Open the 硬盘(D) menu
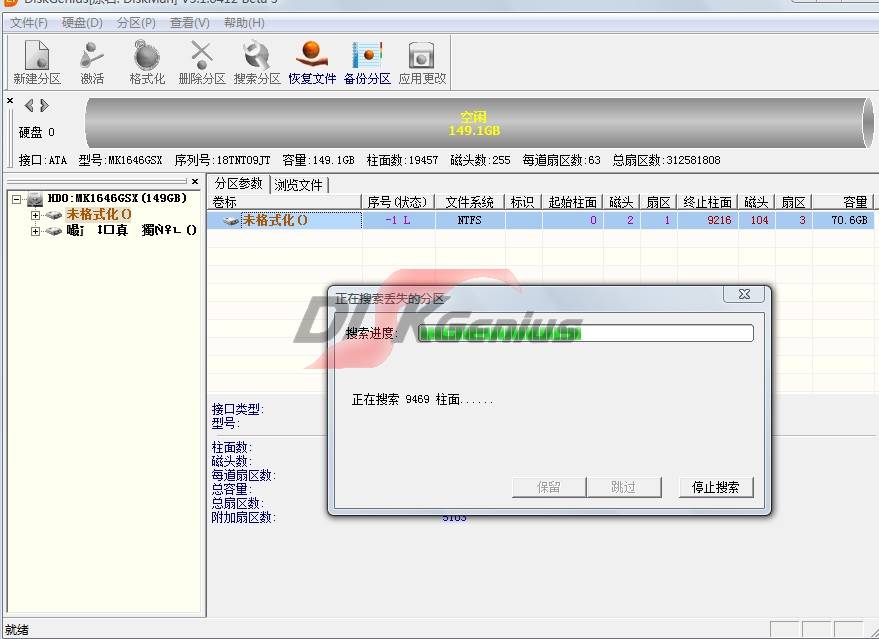This screenshot has width=879, height=639. [x=82, y=23]
